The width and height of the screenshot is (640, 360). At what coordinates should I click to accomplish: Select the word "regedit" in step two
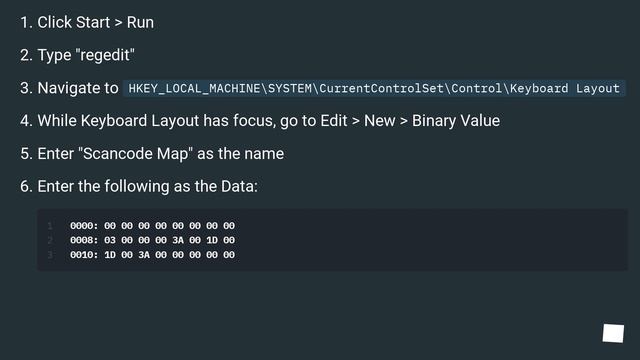pyautogui.click(x=105, y=55)
